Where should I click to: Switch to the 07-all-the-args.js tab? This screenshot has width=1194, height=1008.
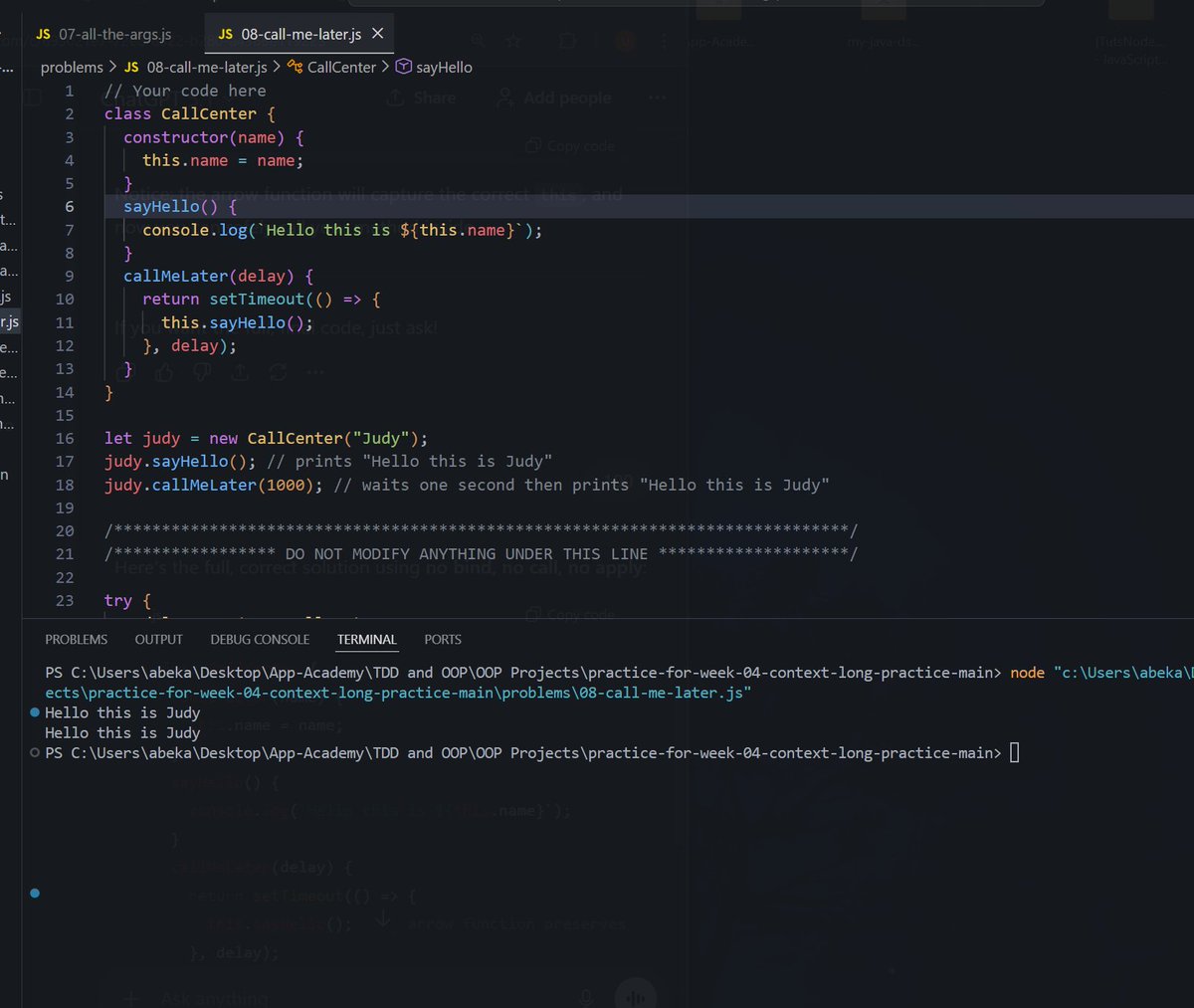tap(103, 34)
